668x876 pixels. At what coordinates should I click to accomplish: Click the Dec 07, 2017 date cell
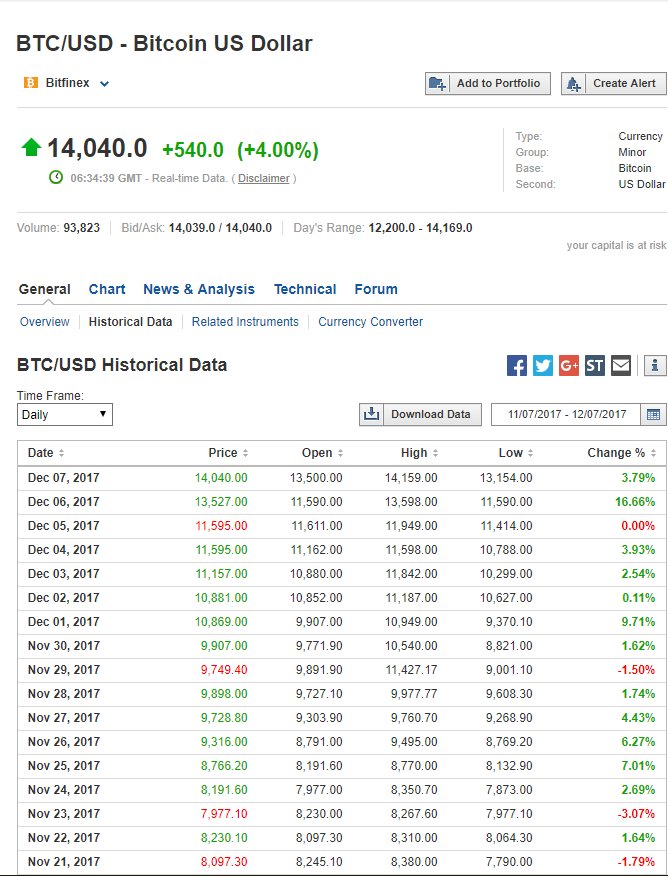pyautogui.click(x=64, y=478)
